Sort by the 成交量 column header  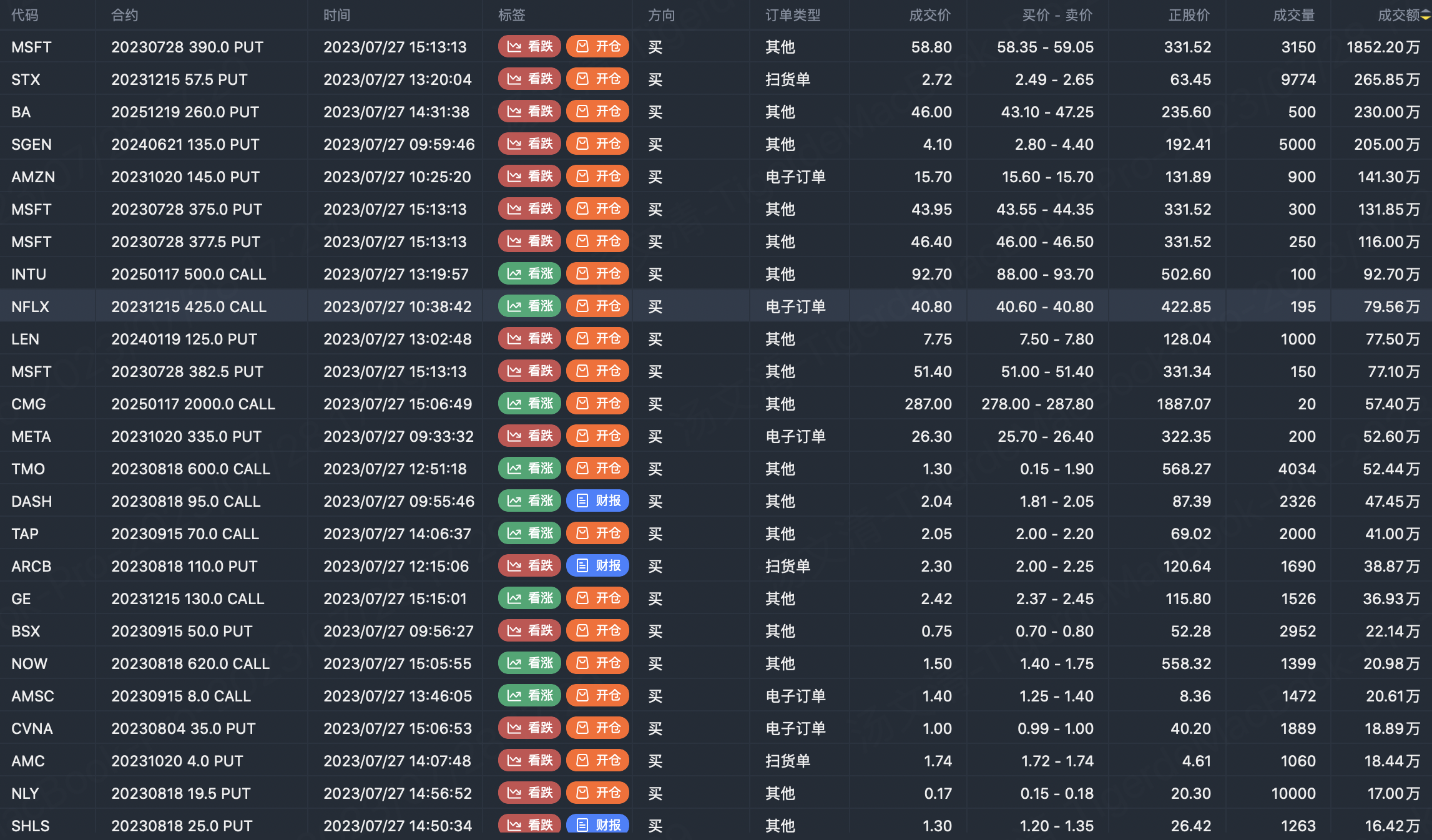[1294, 16]
